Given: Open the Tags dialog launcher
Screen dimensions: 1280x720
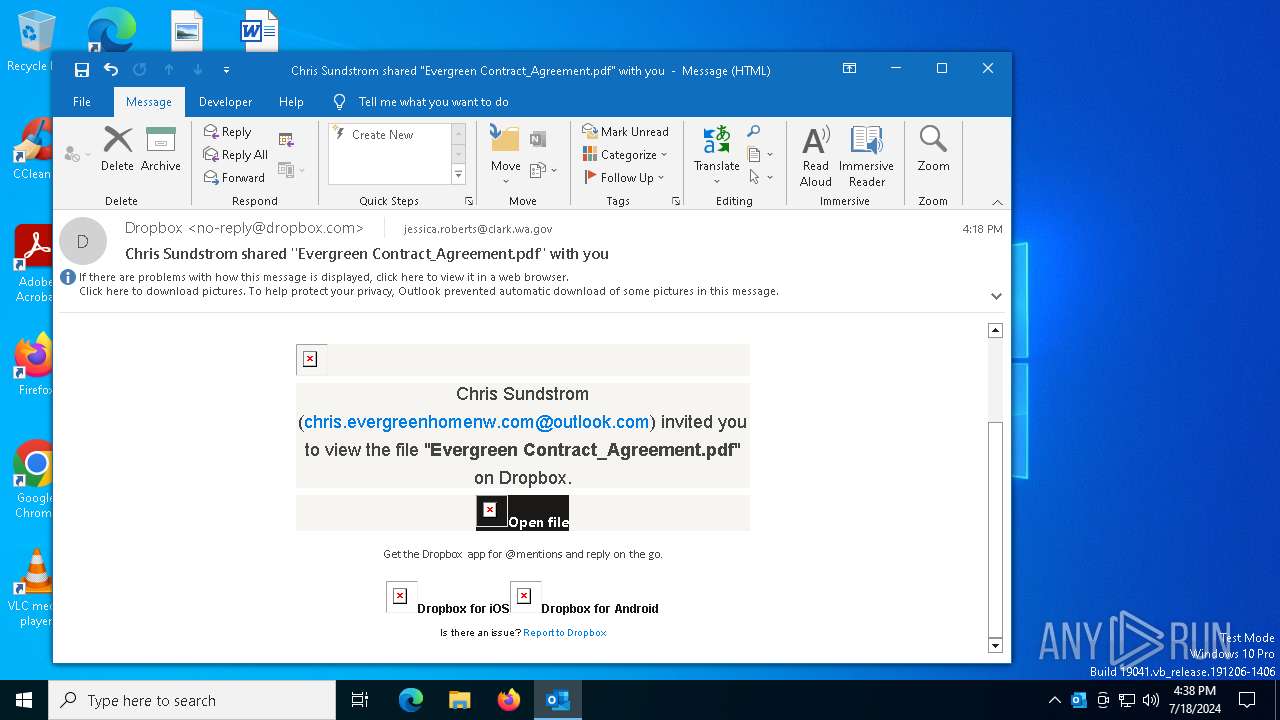Looking at the screenshot, I should pos(676,201).
